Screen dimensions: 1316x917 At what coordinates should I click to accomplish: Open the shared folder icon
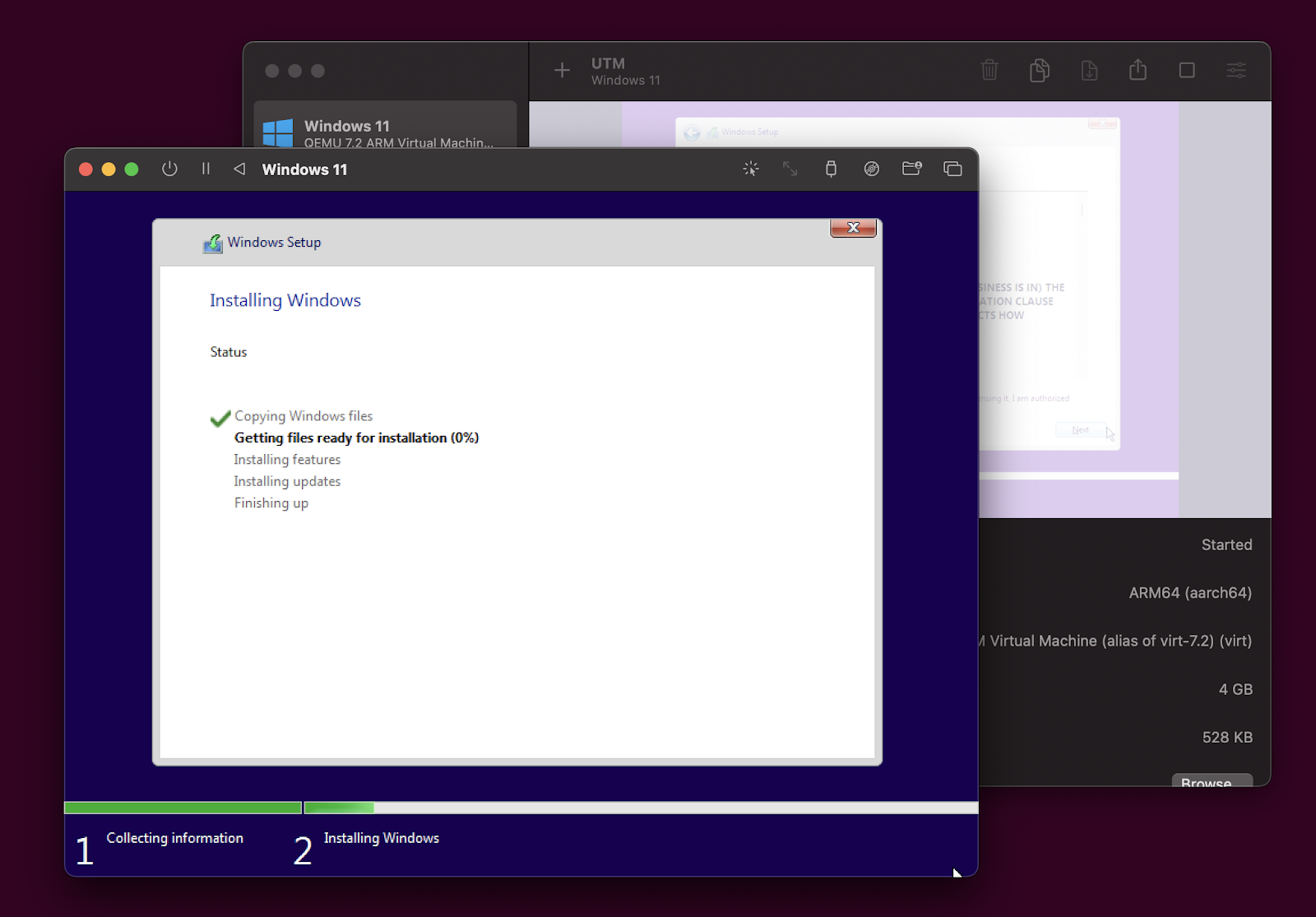tap(912, 169)
